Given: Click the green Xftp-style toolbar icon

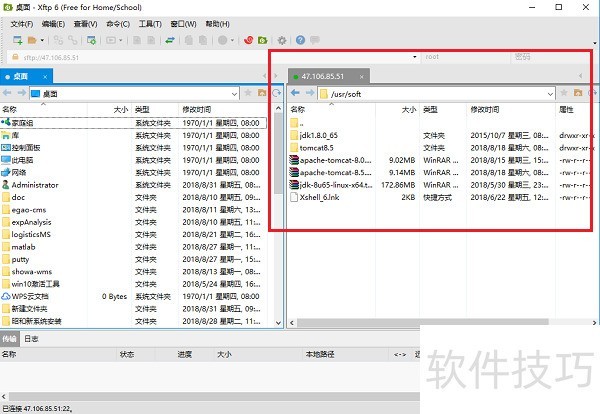Looking at the screenshot, I should pyautogui.click(x=262, y=40).
